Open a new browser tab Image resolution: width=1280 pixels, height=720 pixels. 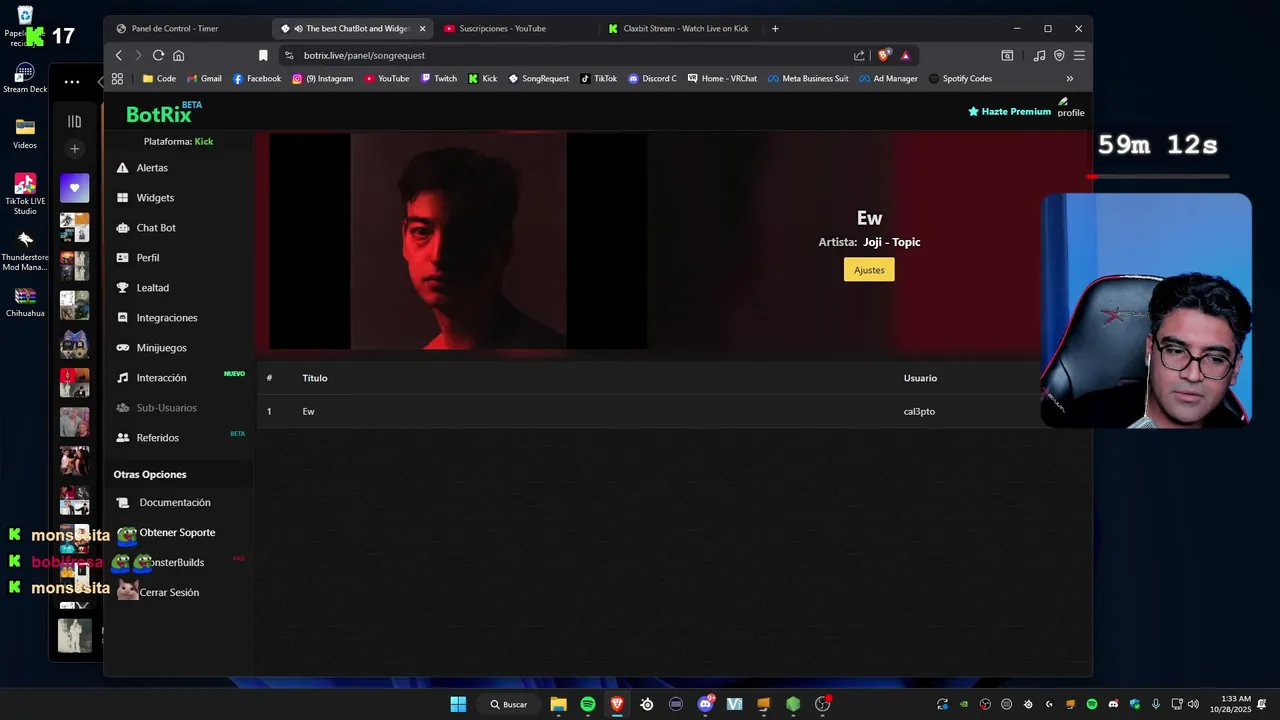tap(775, 28)
